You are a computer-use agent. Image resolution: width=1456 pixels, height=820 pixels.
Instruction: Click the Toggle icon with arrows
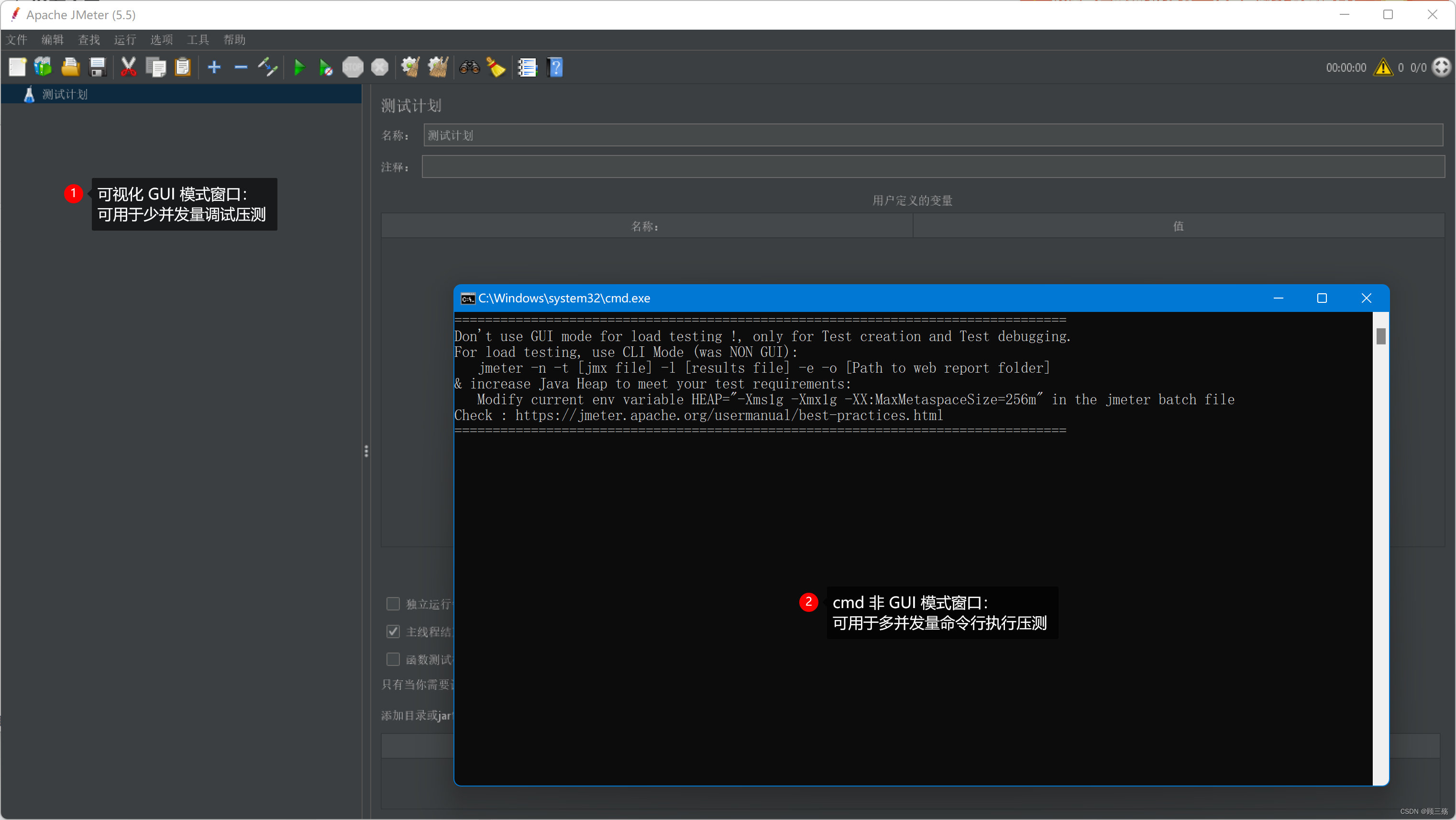click(x=267, y=67)
